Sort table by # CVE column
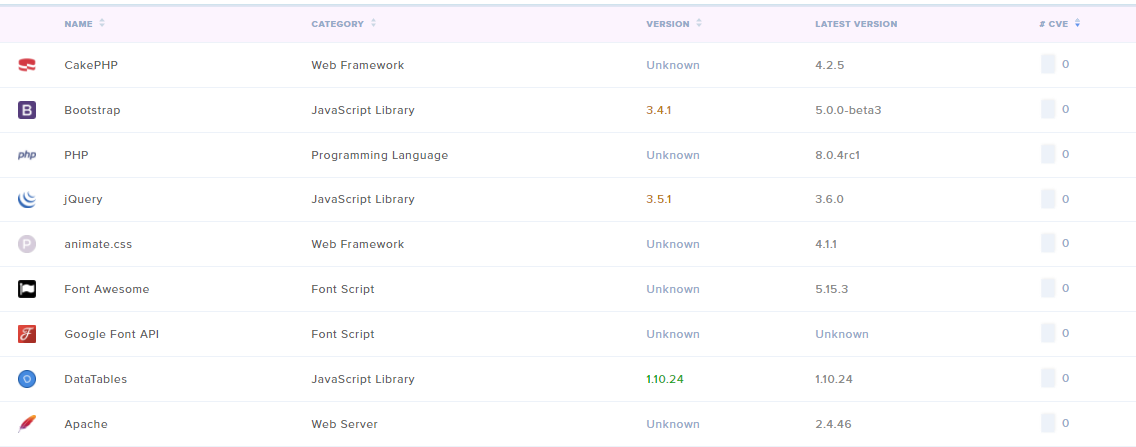Screen dimensions: 1136x447 [x=1059, y=24]
